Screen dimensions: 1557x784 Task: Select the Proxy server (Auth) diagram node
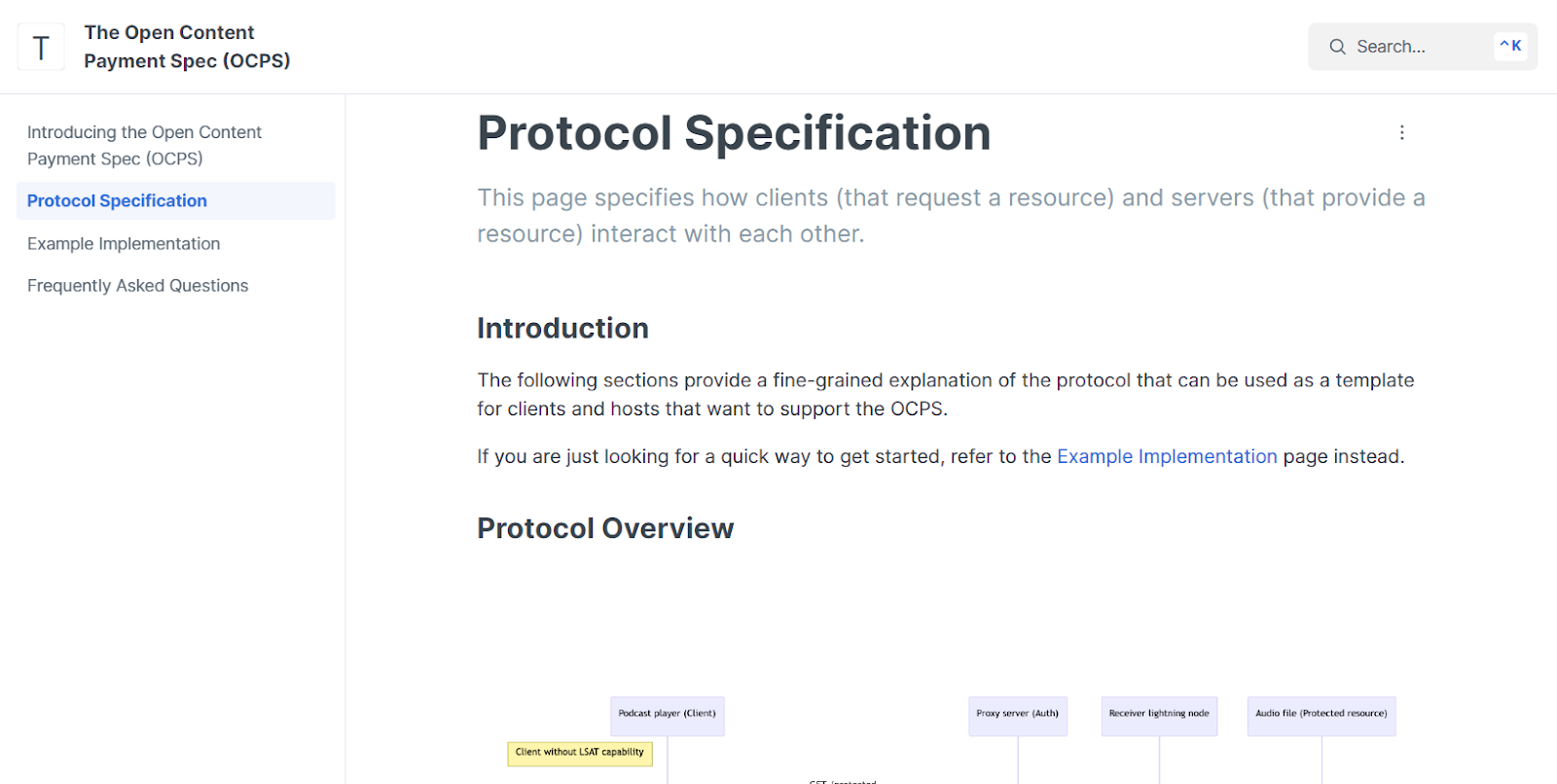coord(1017,714)
